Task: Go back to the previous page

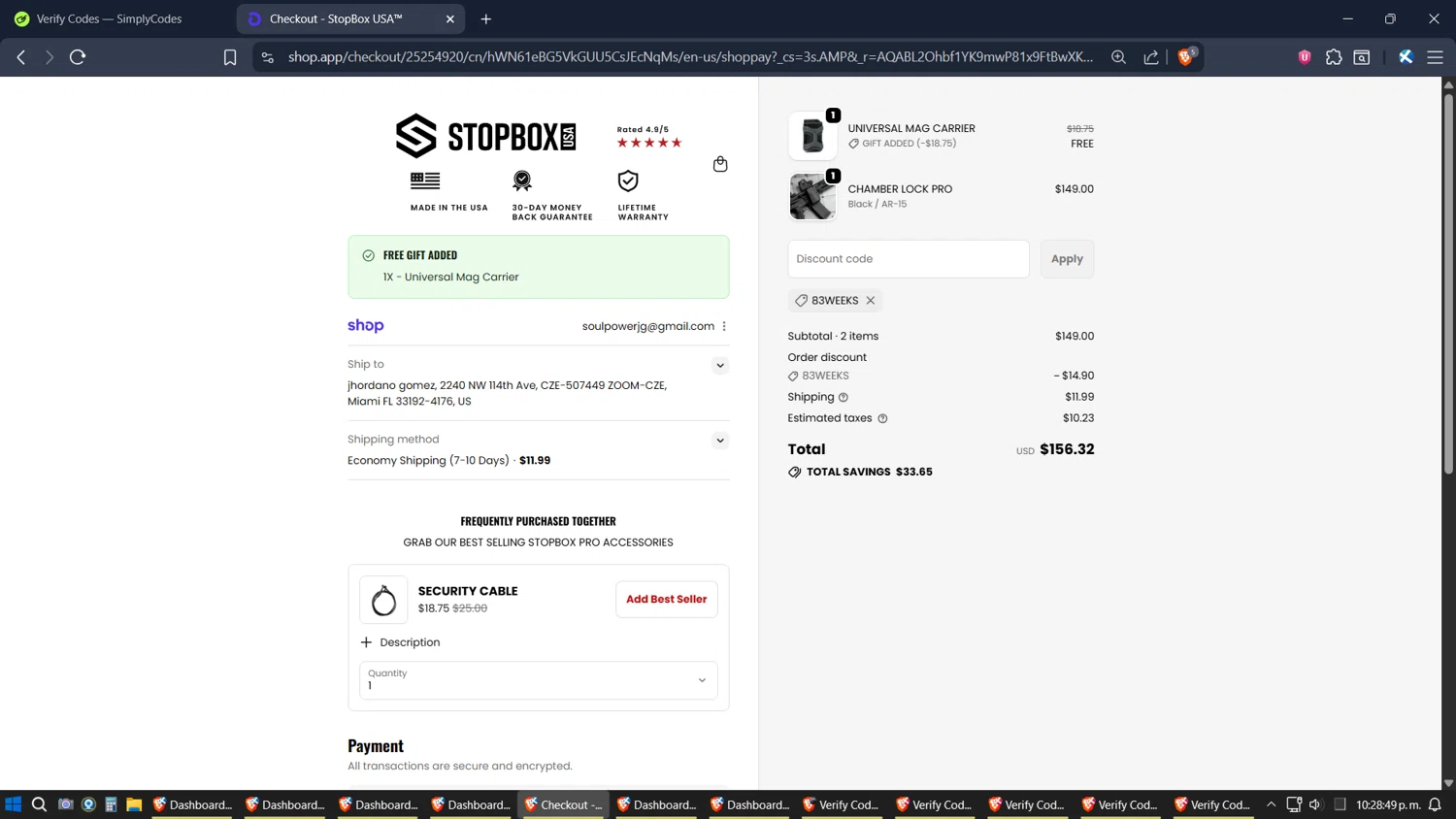Action: 21,57
